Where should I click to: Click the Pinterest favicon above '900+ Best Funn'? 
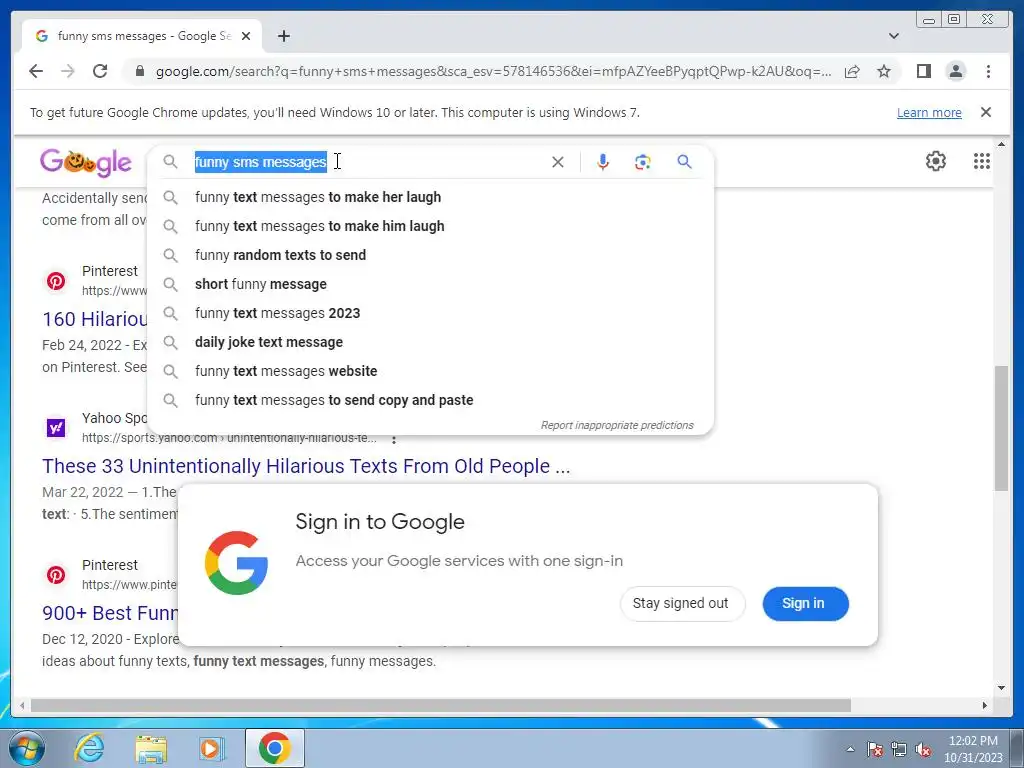(x=56, y=575)
